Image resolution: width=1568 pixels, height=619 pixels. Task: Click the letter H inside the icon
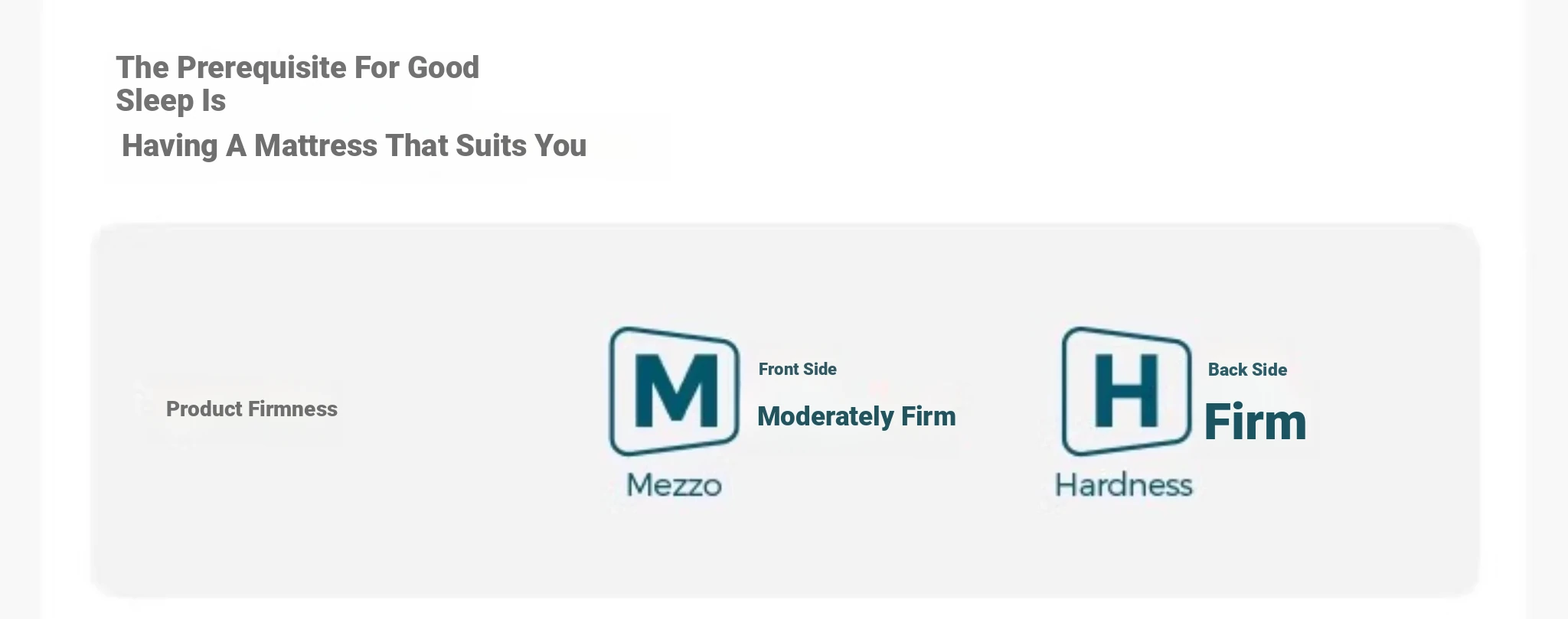tap(1126, 390)
